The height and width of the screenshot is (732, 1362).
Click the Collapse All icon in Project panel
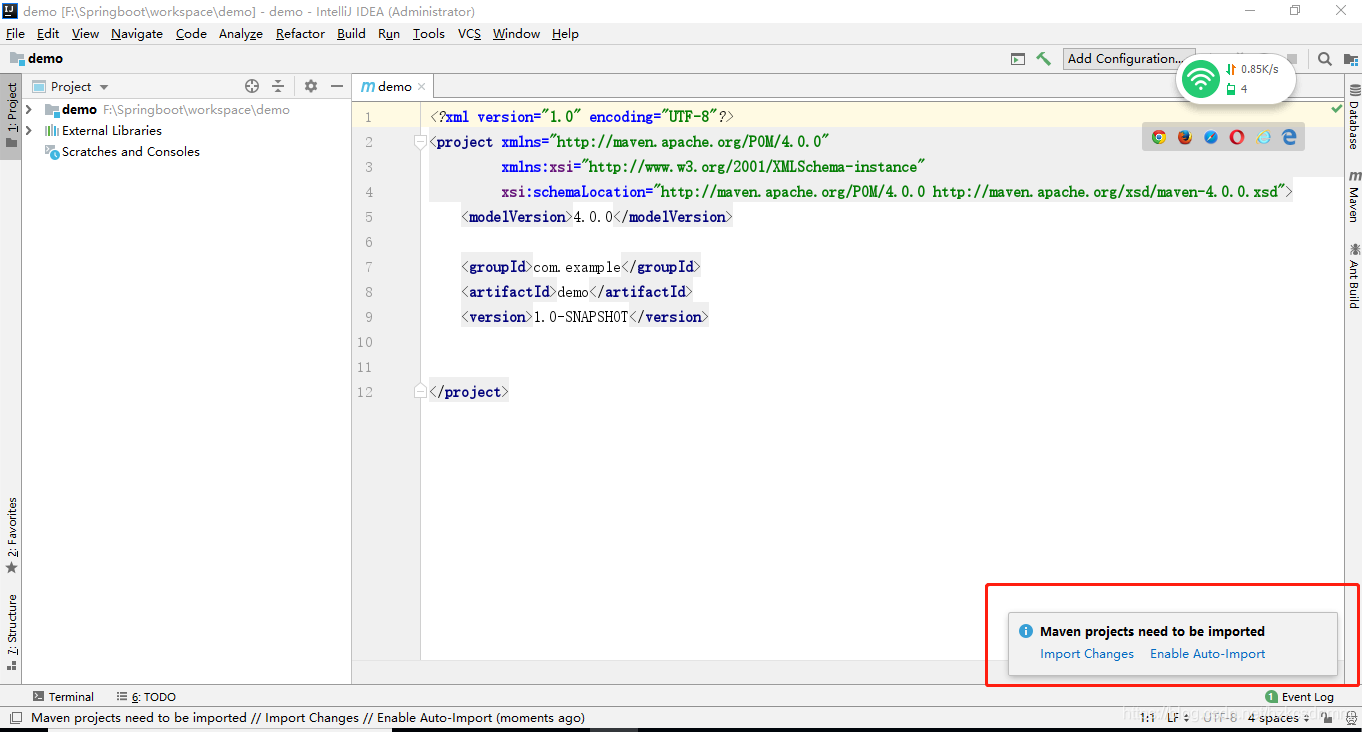(x=278, y=86)
